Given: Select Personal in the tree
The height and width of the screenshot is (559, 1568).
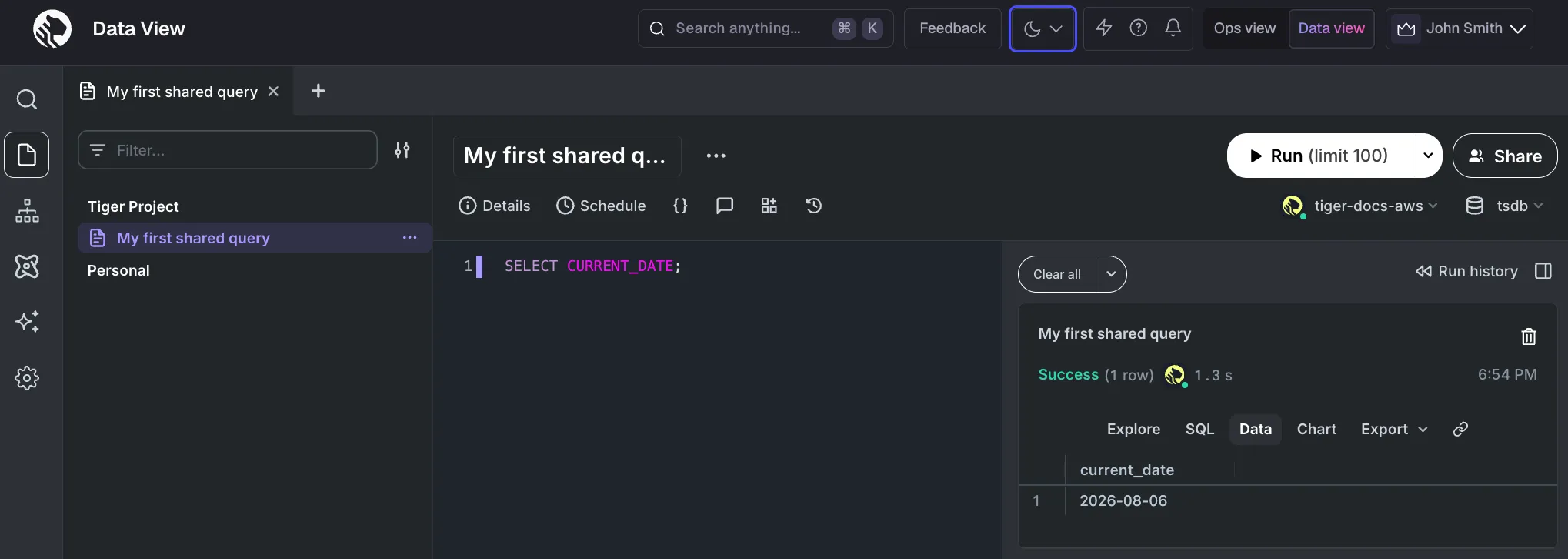Looking at the screenshot, I should click(x=118, y=270).
